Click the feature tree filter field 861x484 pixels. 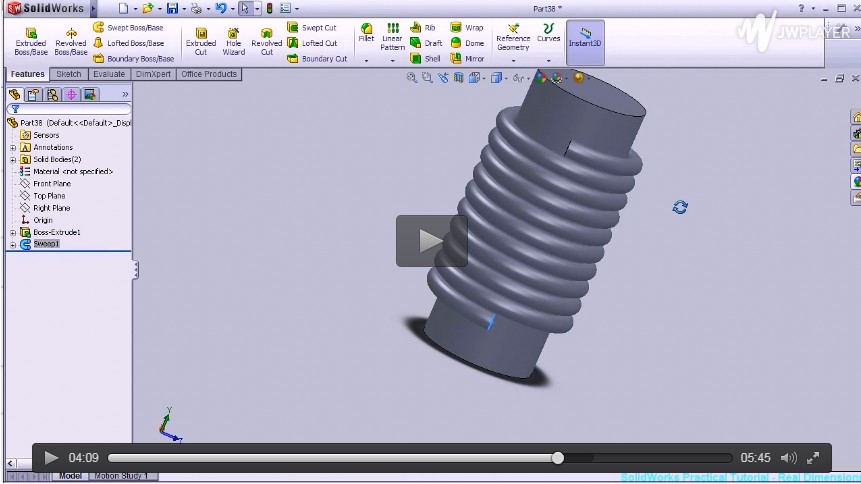click(68, 109)
